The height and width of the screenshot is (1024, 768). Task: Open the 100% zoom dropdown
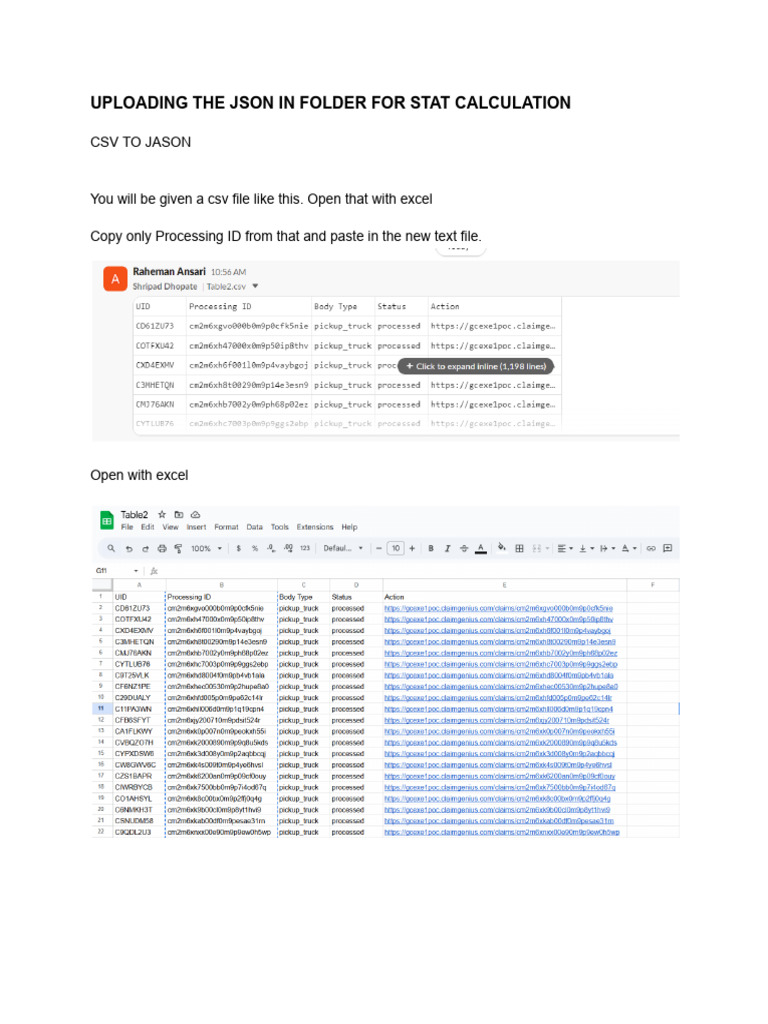click(208, 548)
